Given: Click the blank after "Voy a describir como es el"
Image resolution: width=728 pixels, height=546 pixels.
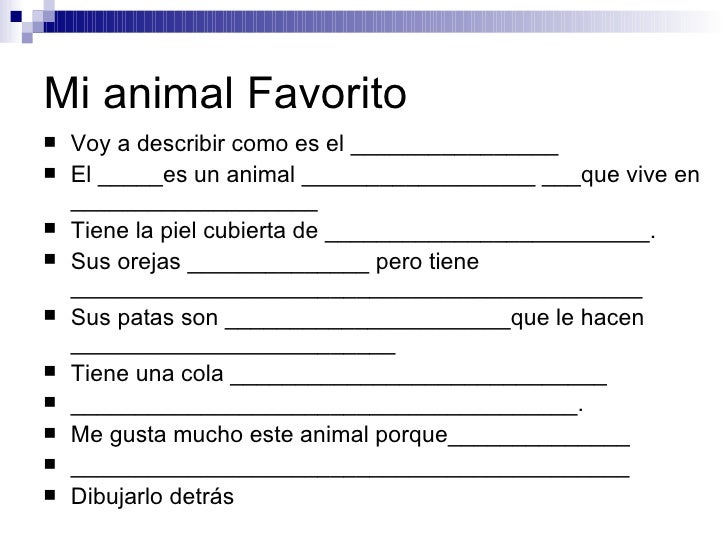Looking at the screenshot, I should pyautogui.click(x=454, y=152).
